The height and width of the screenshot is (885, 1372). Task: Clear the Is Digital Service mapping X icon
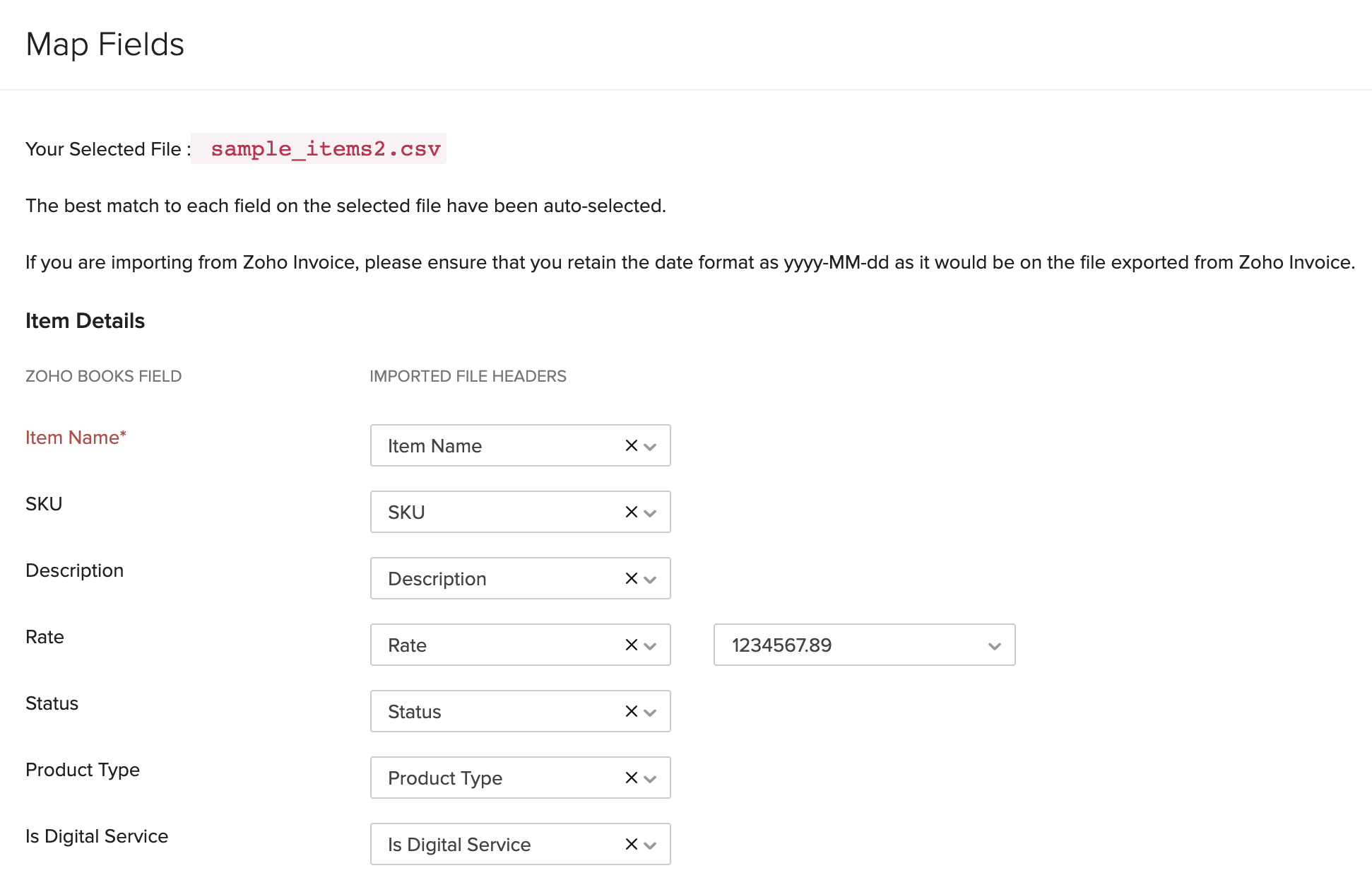(632, 844)
